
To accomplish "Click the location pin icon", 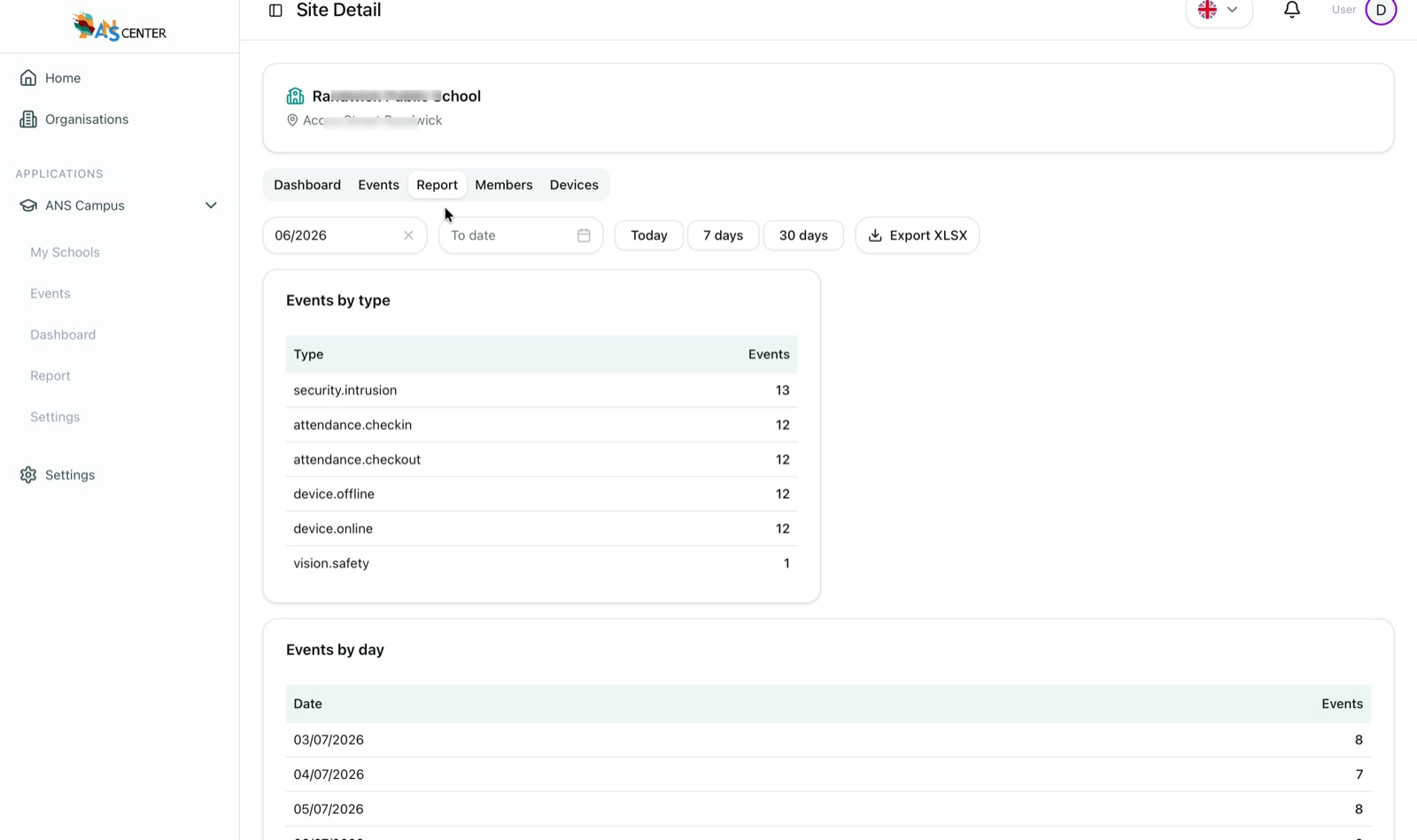I will 292,120.
